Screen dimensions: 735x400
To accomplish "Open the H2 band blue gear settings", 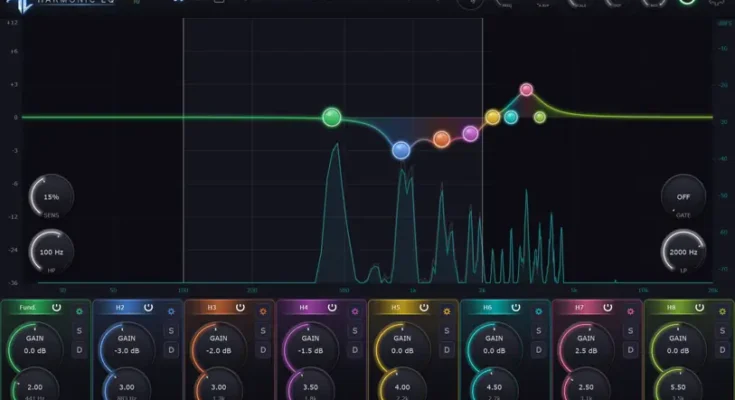I will tap(171, 311).
